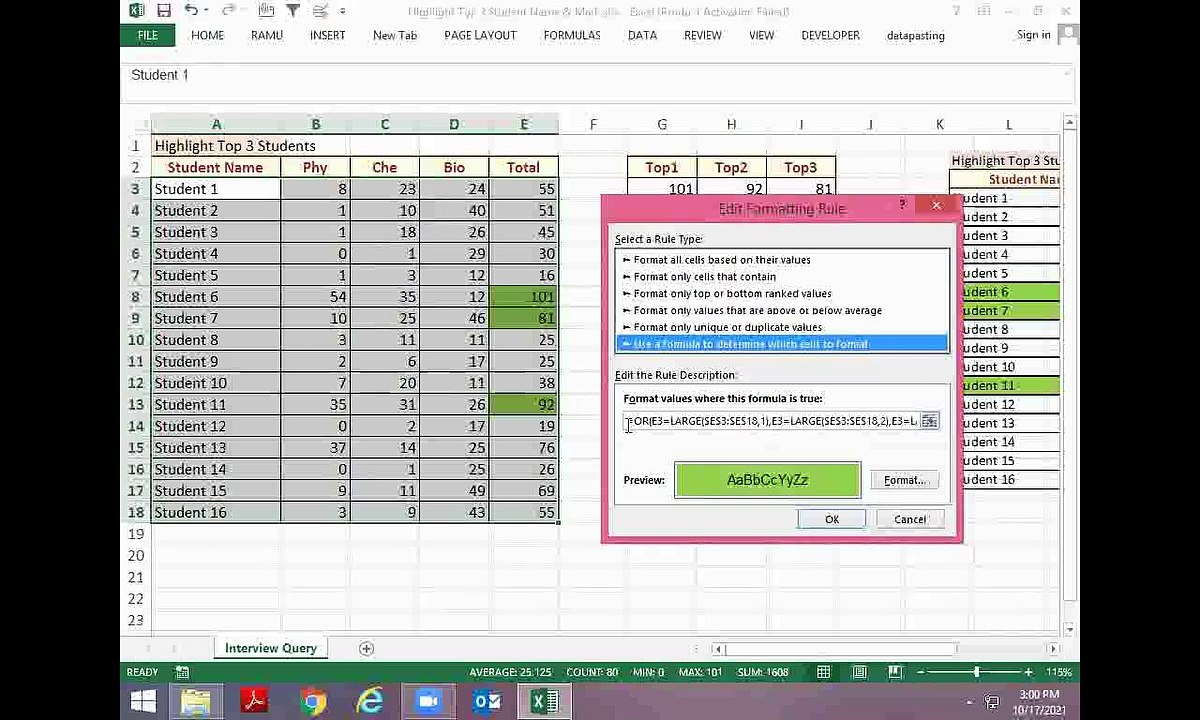This screenshot has width=1200, height=720.
Task: Open the custom datapasting tab
Action: [x=915, y=35]
